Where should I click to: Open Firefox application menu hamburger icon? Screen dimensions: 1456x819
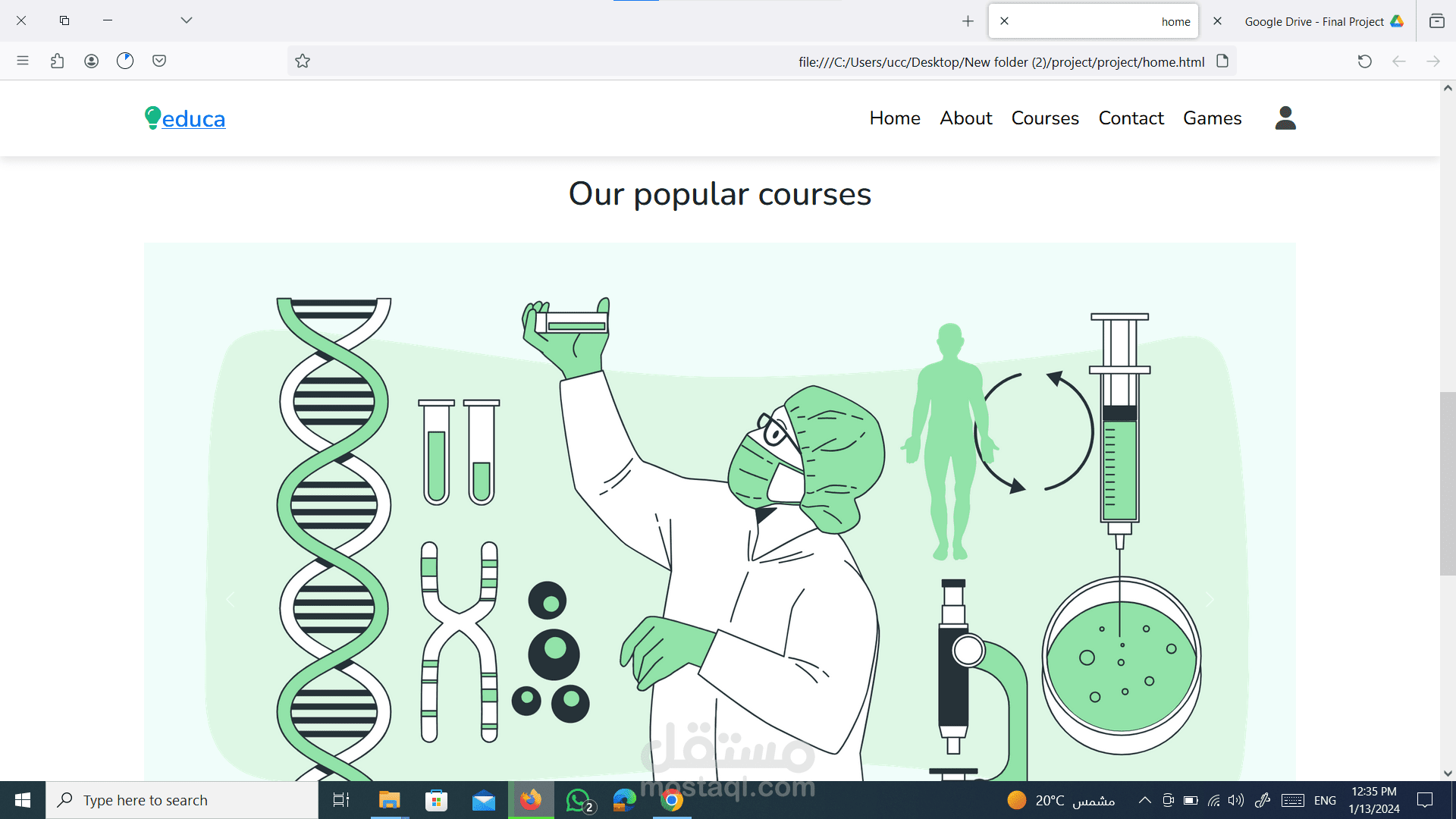pos(23,61)
